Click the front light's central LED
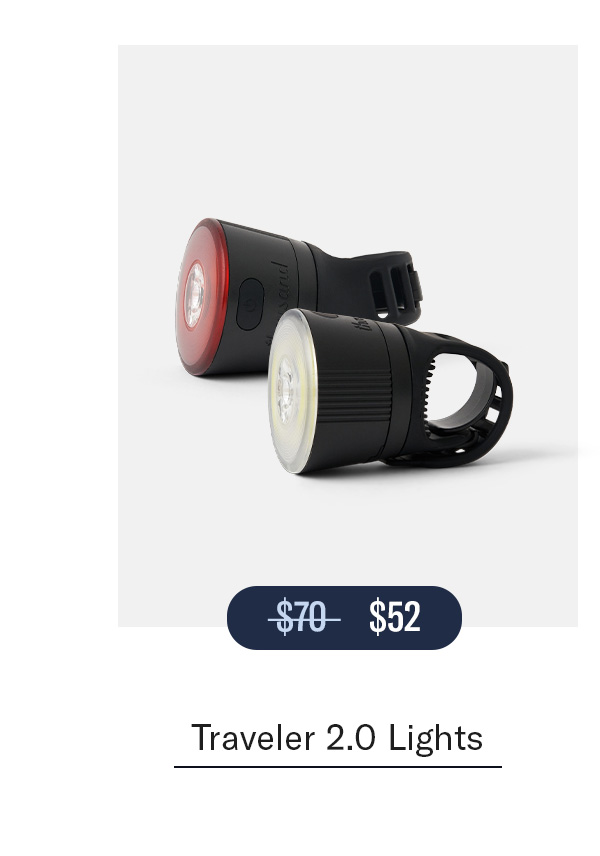 pos(285,391)
